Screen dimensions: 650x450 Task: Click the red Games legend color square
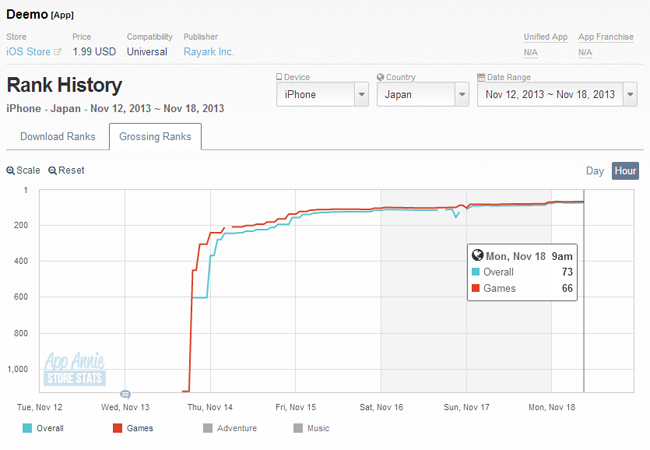point(117,428)
